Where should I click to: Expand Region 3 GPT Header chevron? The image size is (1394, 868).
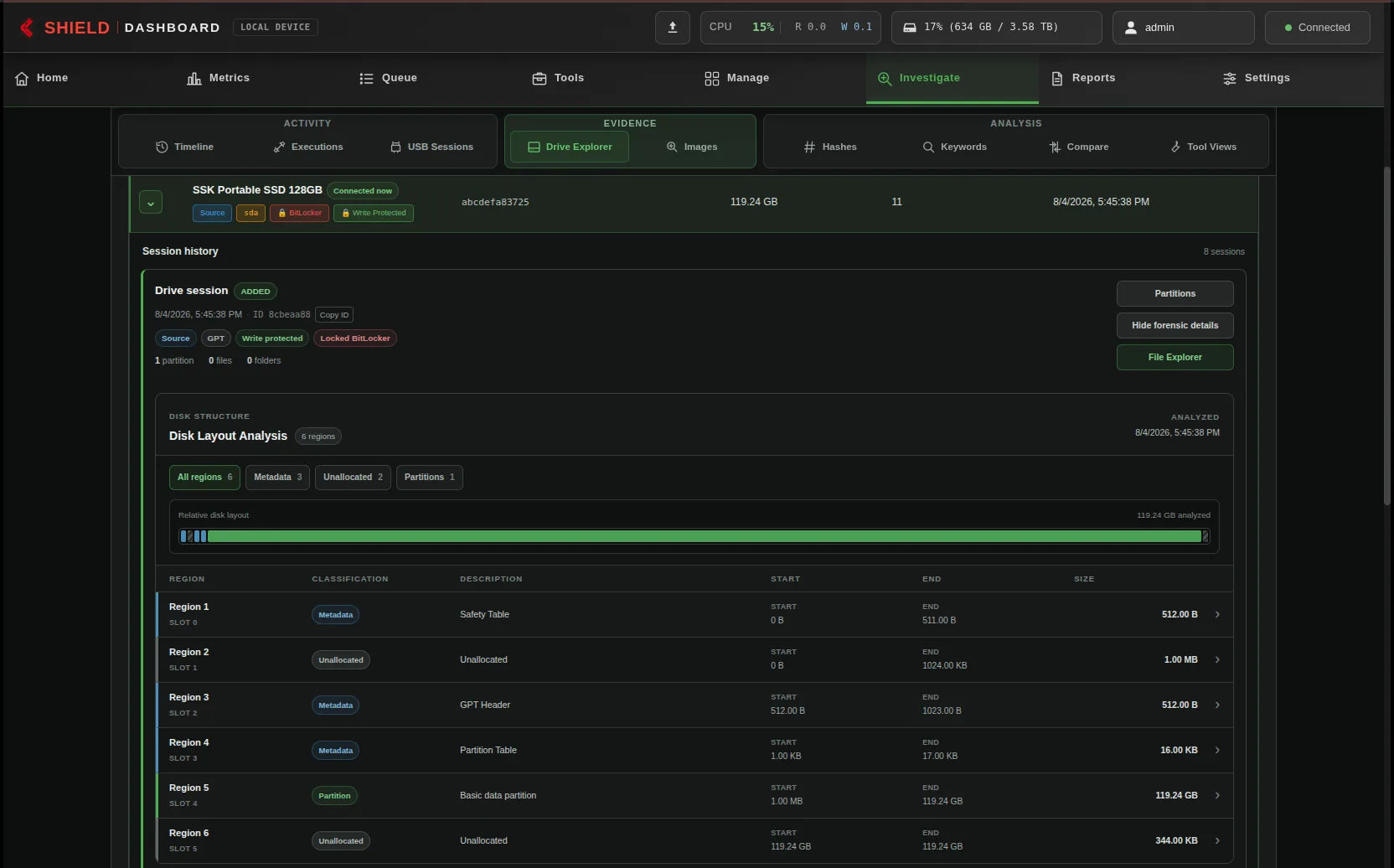point(1217,705)
